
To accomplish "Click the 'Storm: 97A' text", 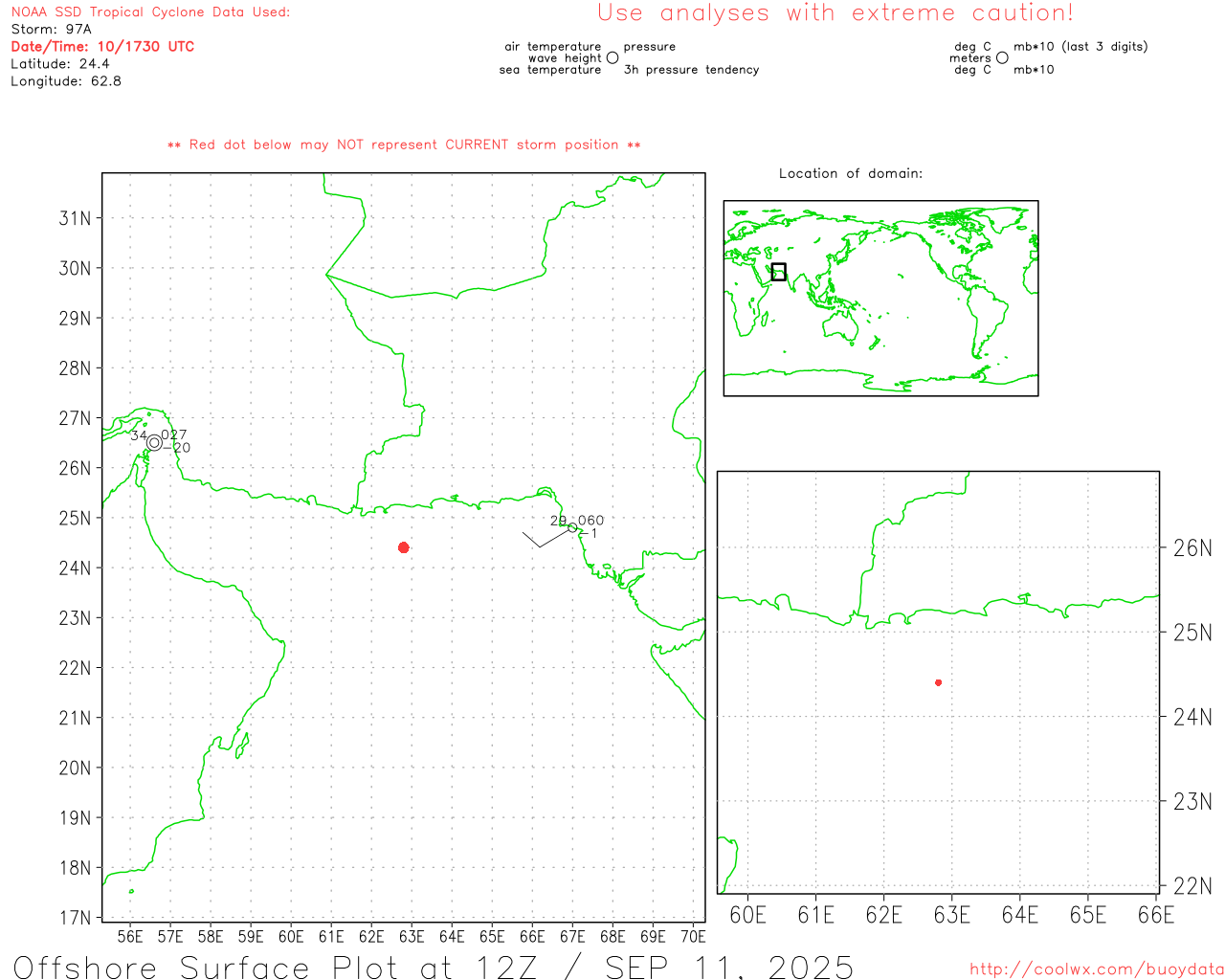I will coord(51,30).
